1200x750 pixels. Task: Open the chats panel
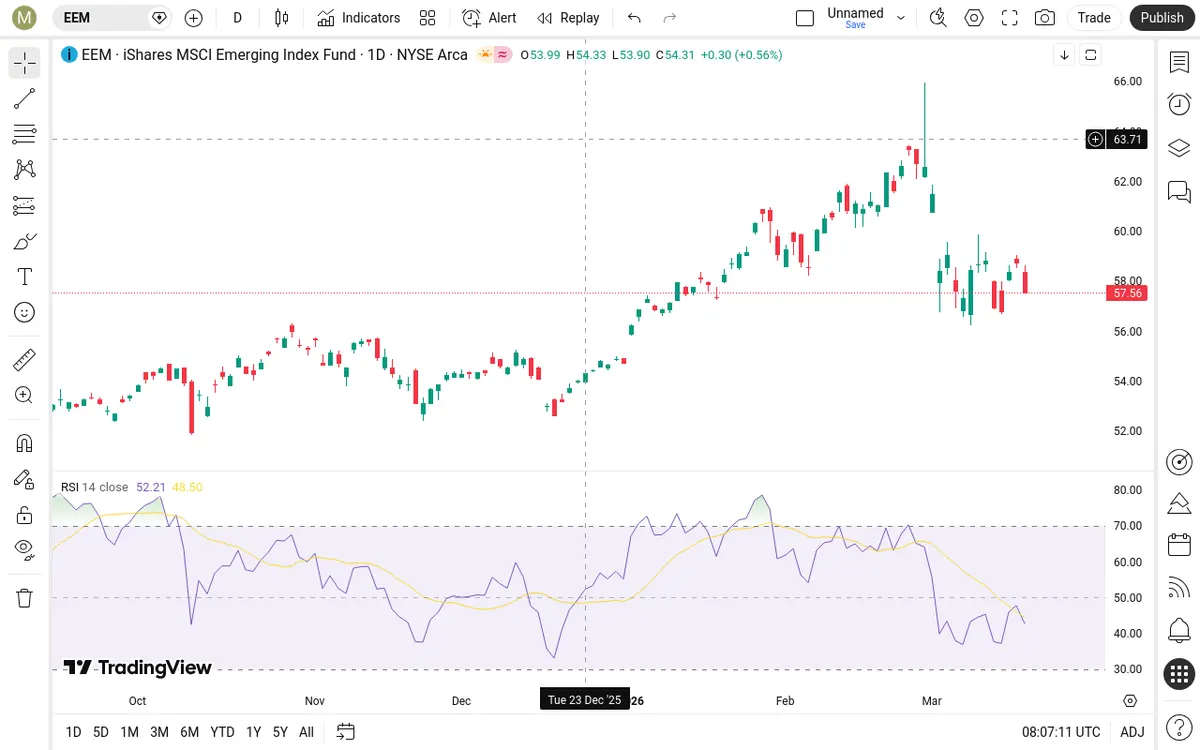coord(1179,191)
